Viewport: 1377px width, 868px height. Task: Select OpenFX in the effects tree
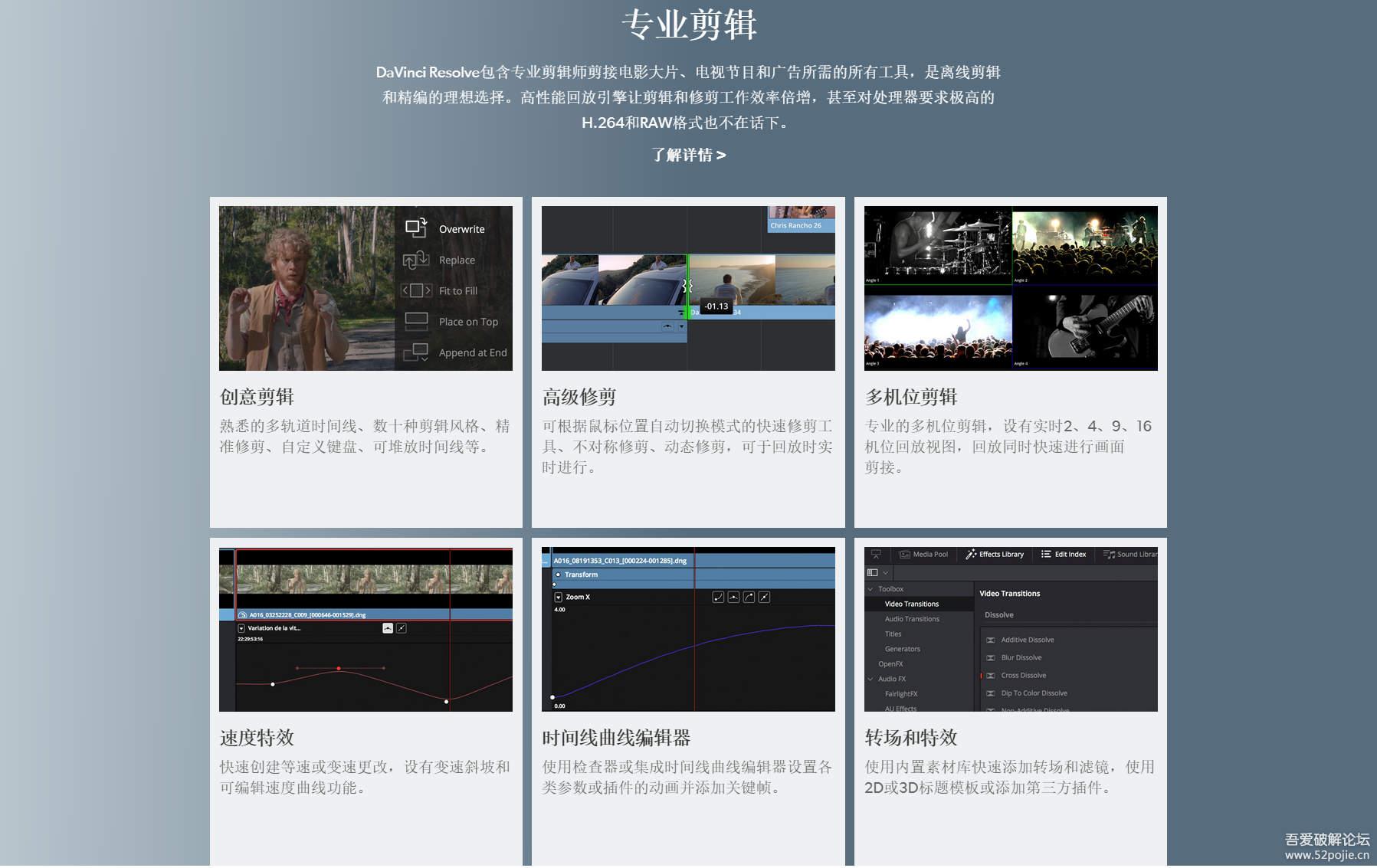tap(890, 664)
